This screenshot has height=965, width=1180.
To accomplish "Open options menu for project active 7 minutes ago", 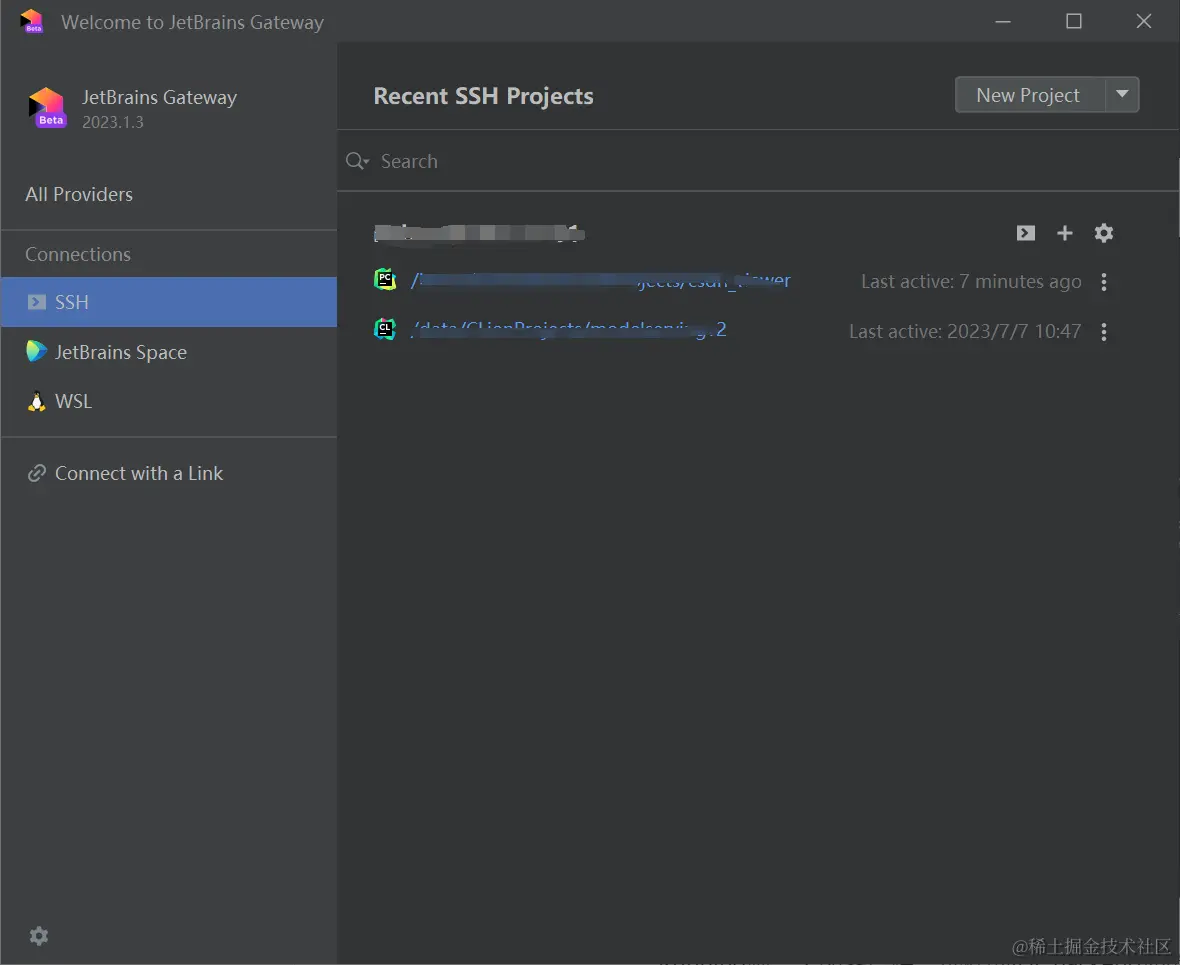I will point(1103,282).
